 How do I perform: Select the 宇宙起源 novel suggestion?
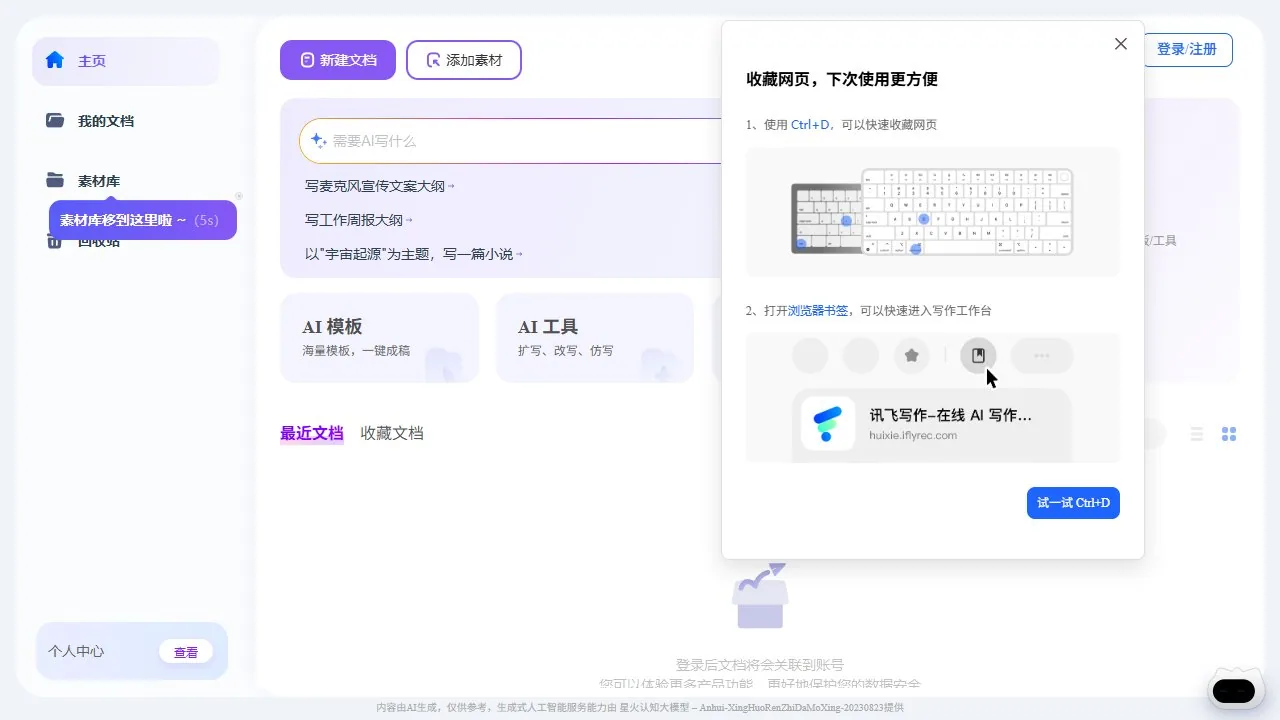click(x=414, y=254)
